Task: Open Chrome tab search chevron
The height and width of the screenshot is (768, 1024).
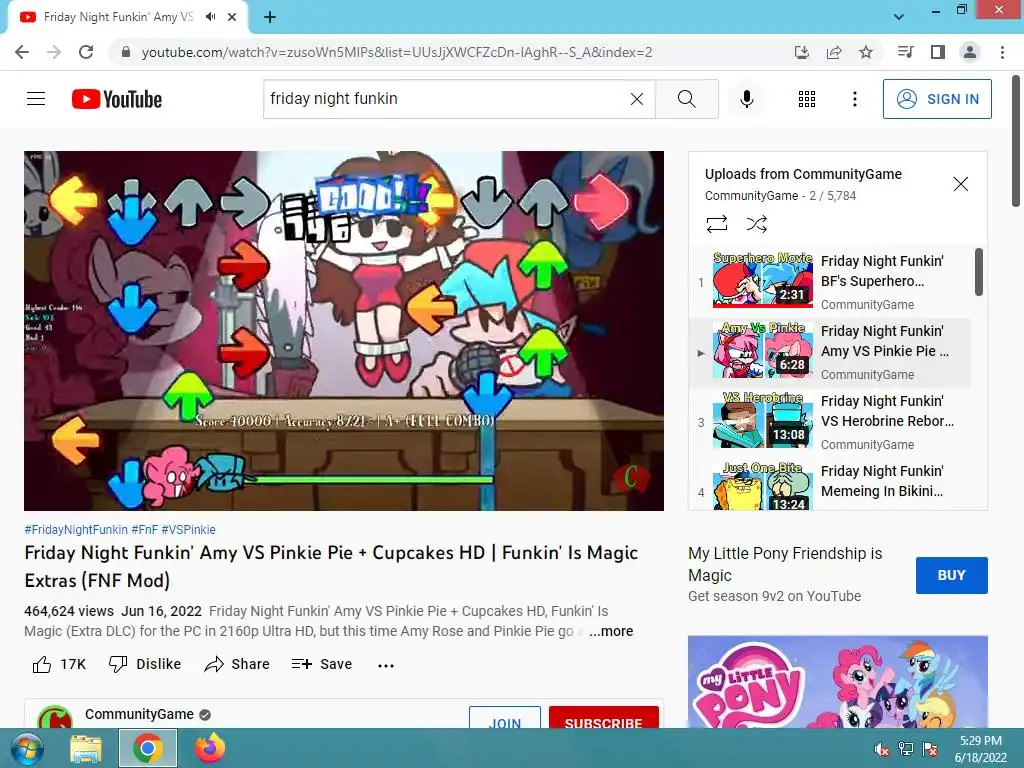Action: coord(899,17)
